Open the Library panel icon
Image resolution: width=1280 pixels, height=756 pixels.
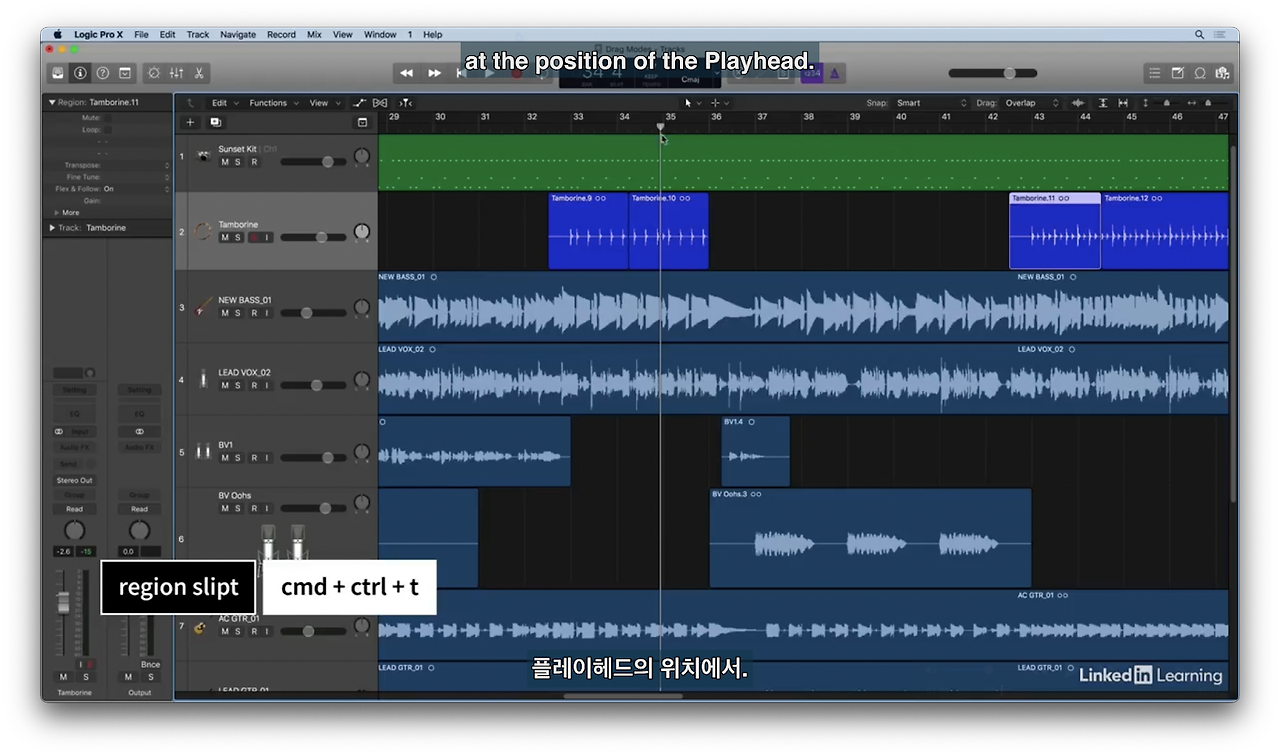pyautogui.click(x=58, y=73)
